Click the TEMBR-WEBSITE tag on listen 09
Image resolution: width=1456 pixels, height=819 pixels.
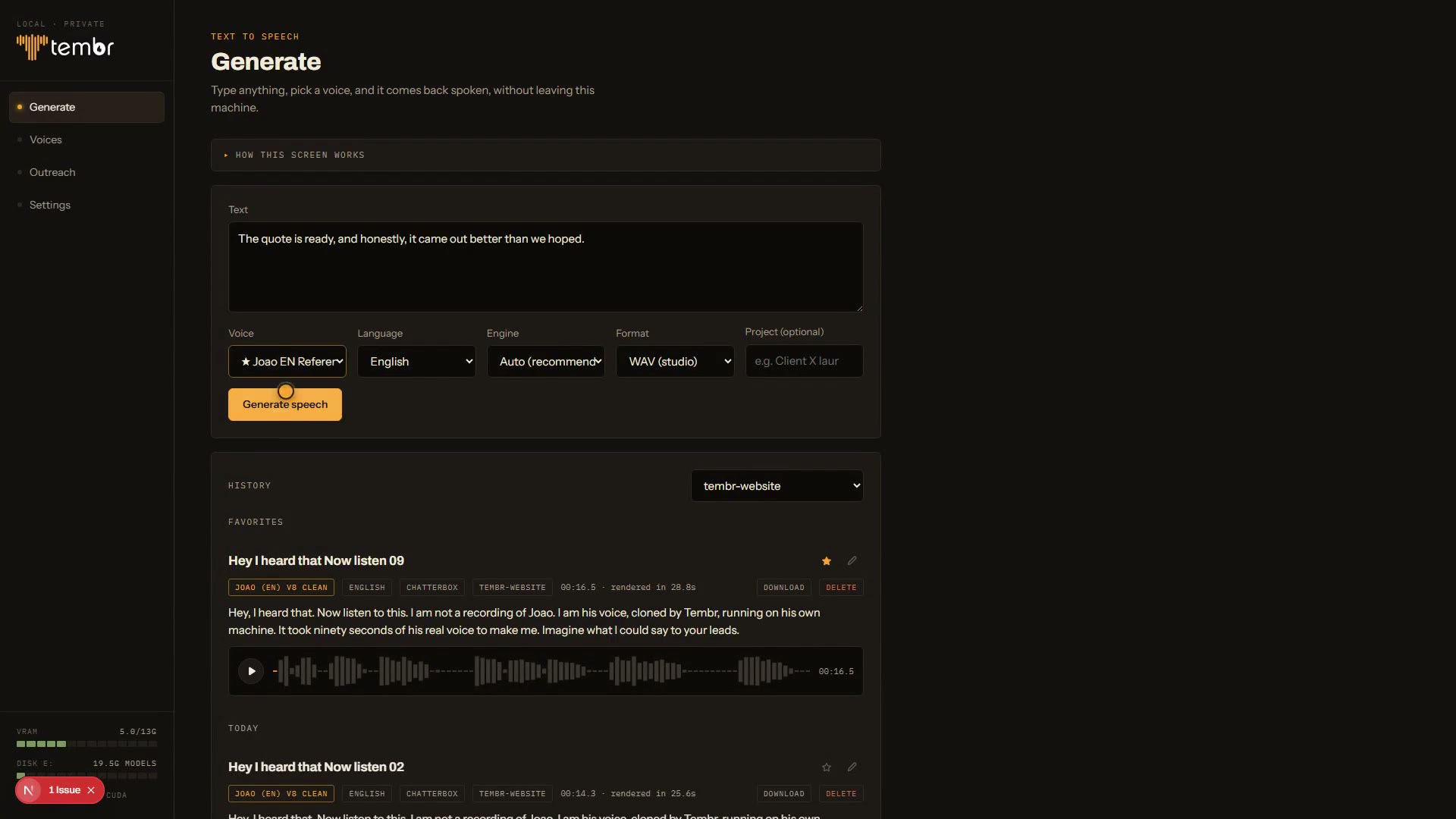click(x=513, y=588)
